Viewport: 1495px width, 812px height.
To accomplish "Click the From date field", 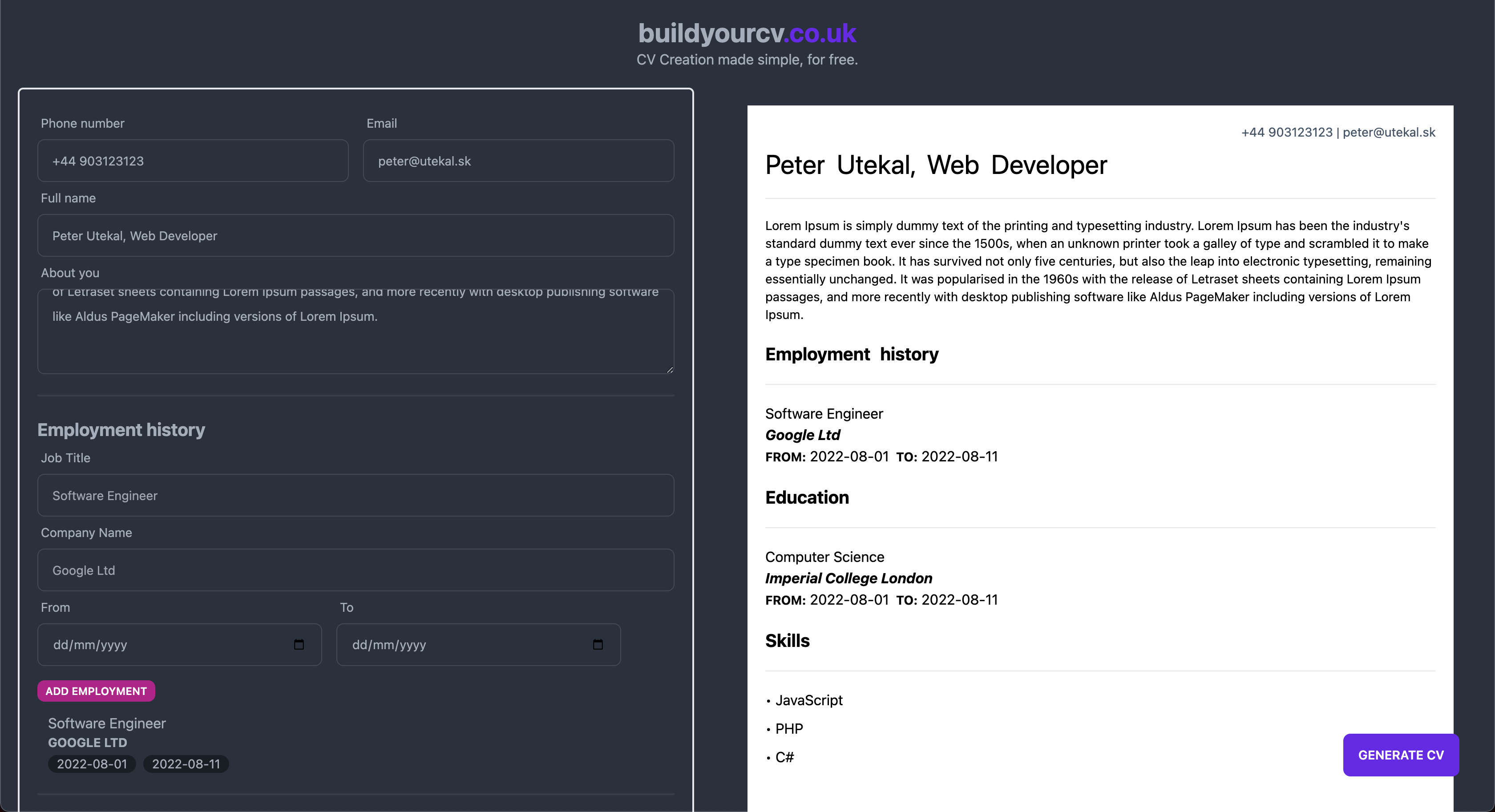I will (x=179, y=644).
